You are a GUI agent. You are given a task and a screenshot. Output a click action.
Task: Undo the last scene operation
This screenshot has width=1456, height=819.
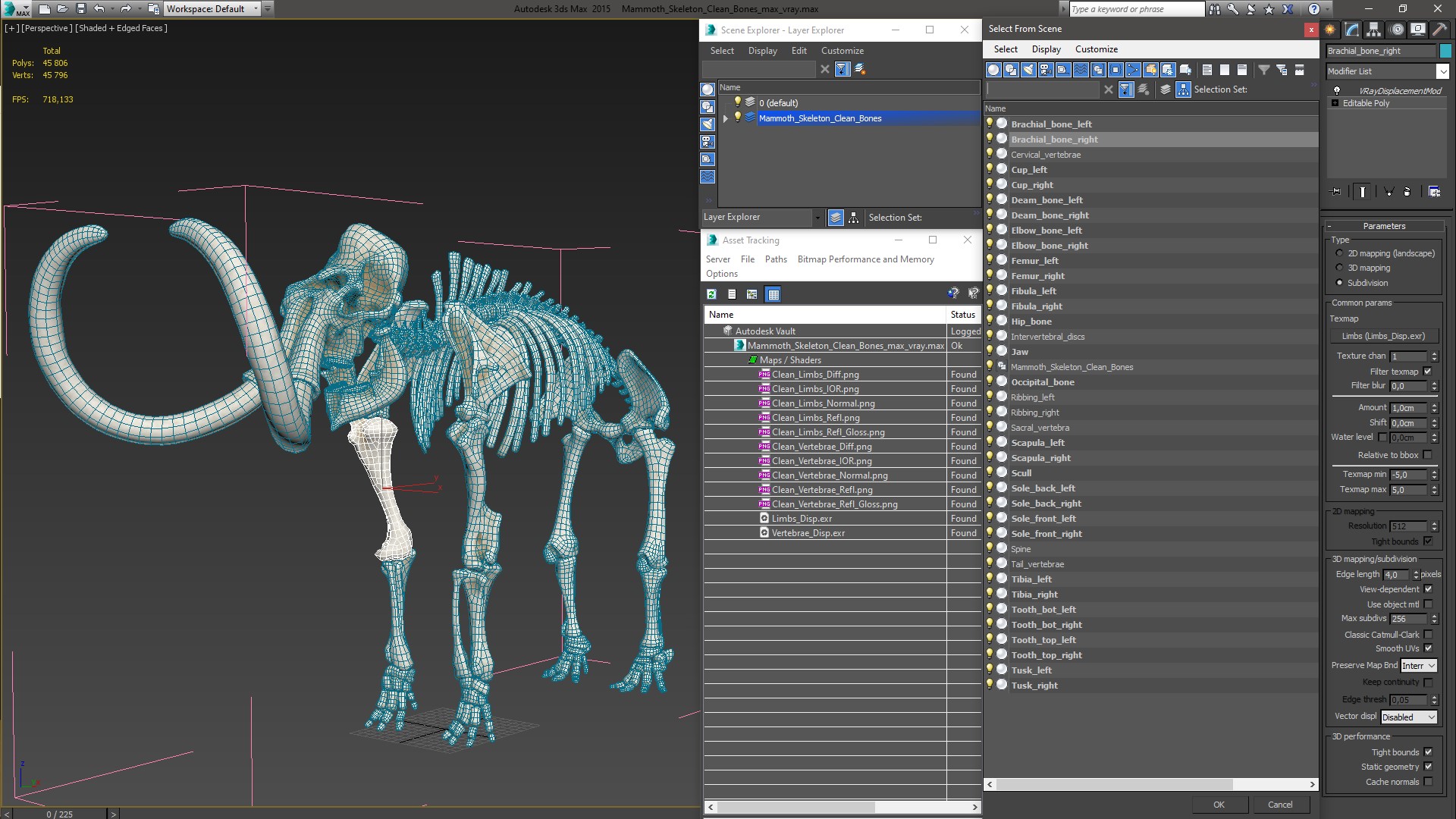click(x=99, y=9)
